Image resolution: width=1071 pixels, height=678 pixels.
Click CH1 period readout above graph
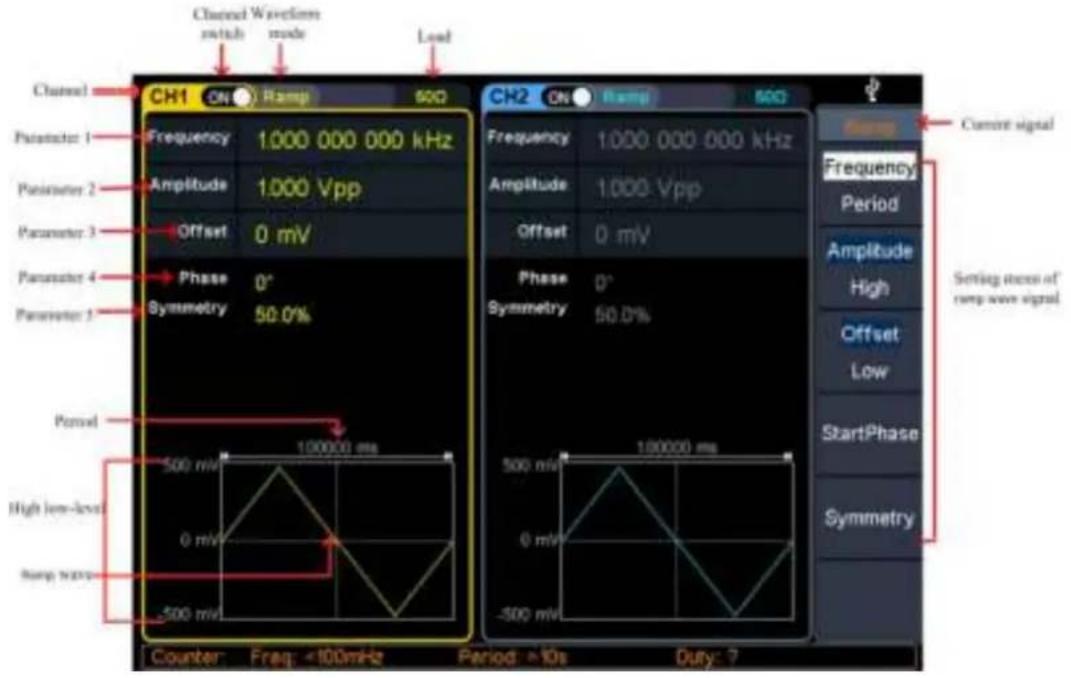(x=337, y=448)
